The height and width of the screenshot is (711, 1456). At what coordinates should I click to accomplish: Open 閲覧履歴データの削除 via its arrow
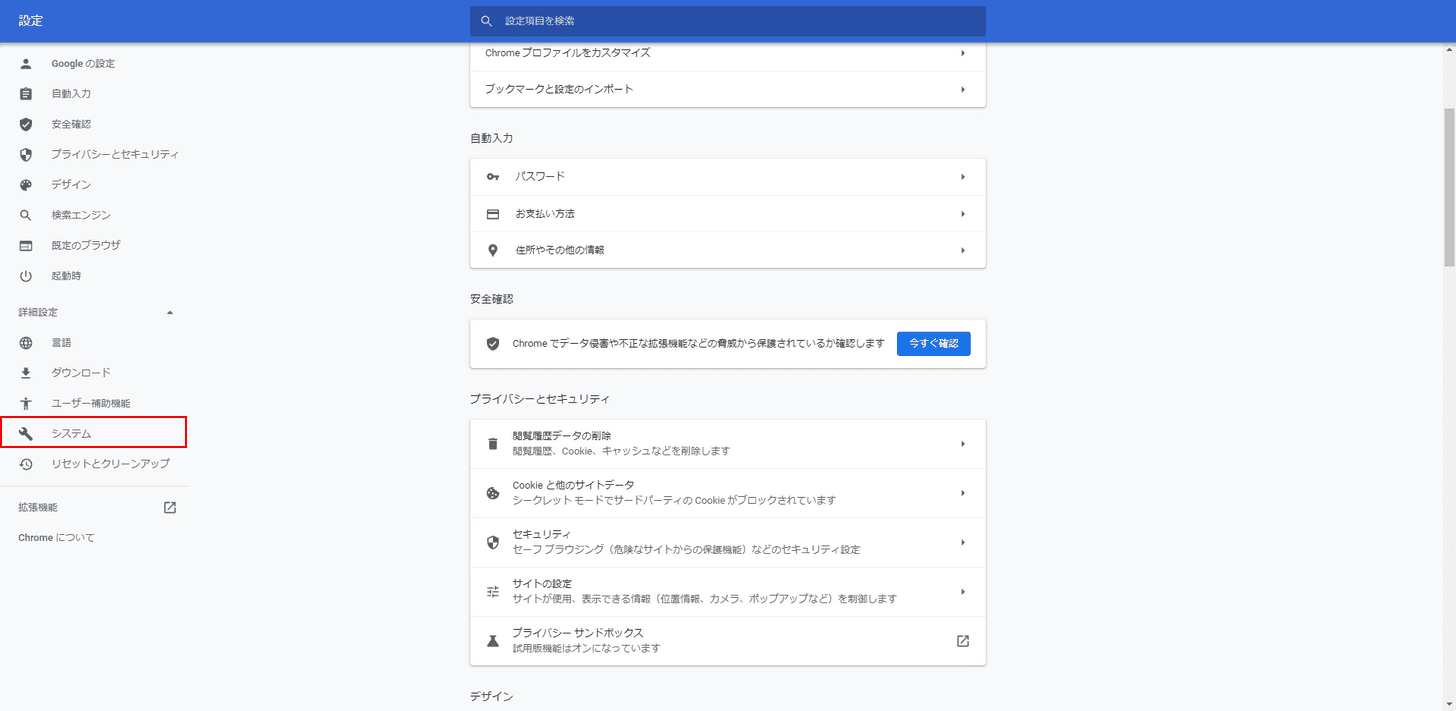(x=963, y=443)
